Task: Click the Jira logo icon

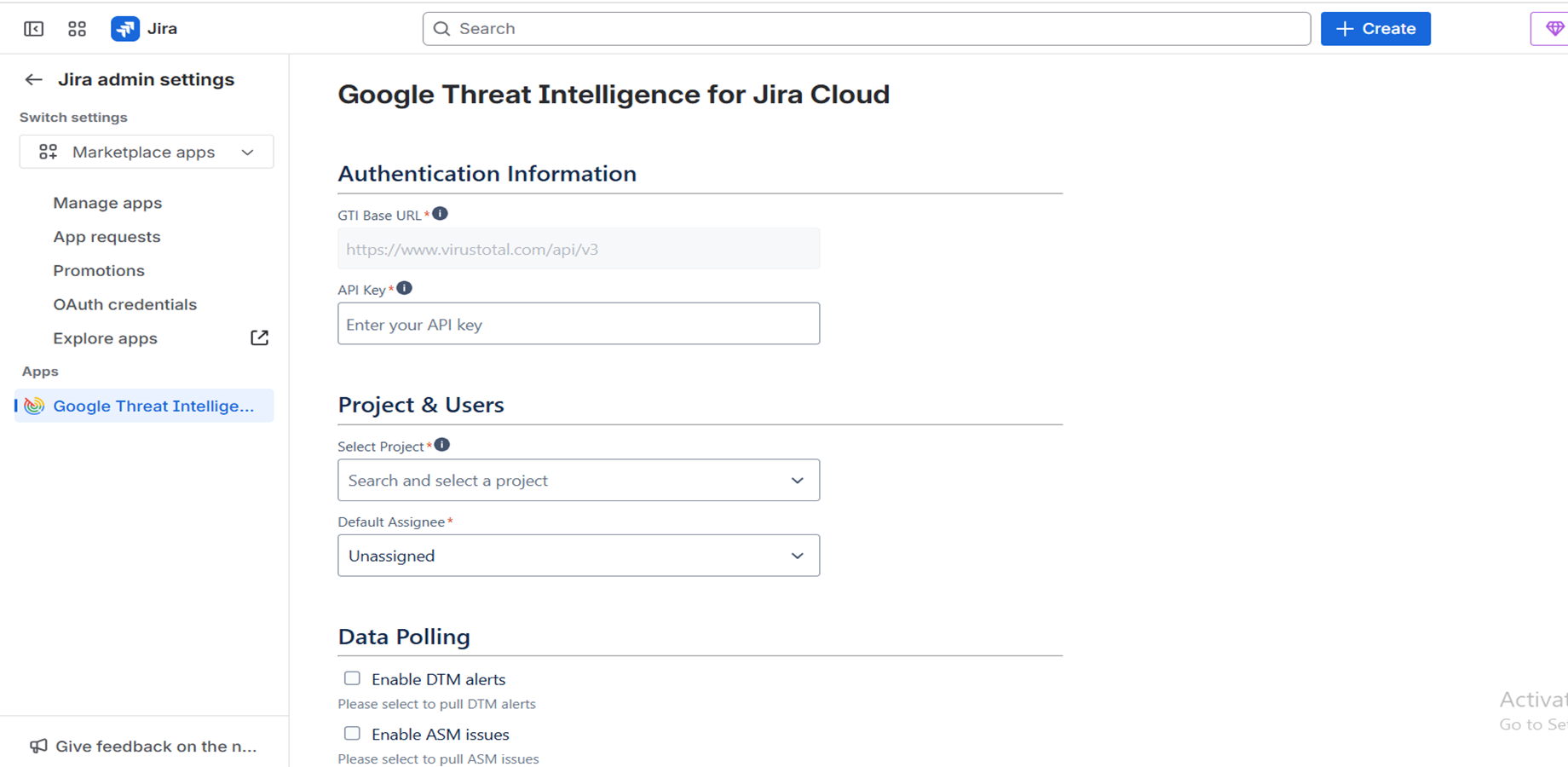Action: 124,28
